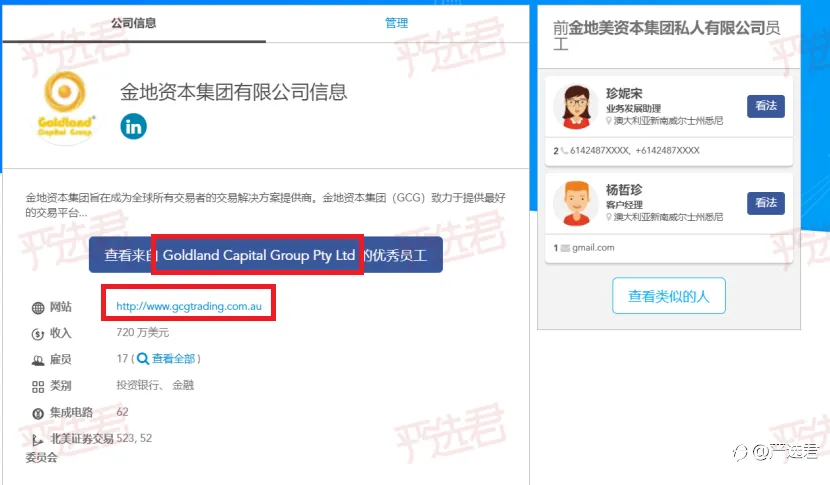Select the revenue value 720 万美元
The image size is (830, 485).
tap(143, 333)
